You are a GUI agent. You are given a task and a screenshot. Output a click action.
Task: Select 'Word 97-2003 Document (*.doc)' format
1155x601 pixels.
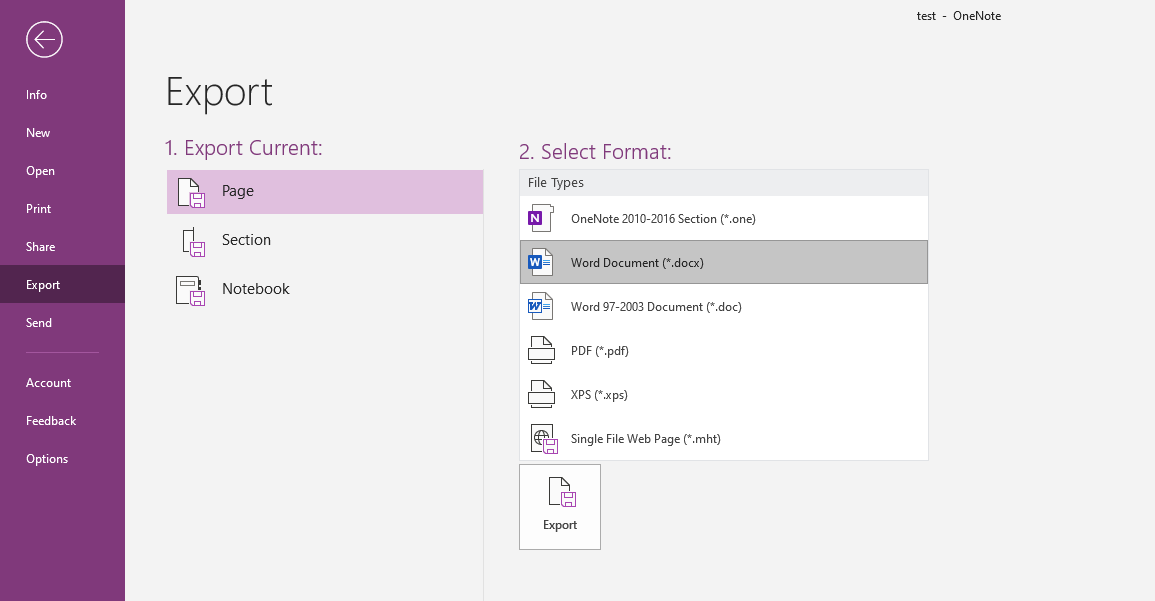723,306
